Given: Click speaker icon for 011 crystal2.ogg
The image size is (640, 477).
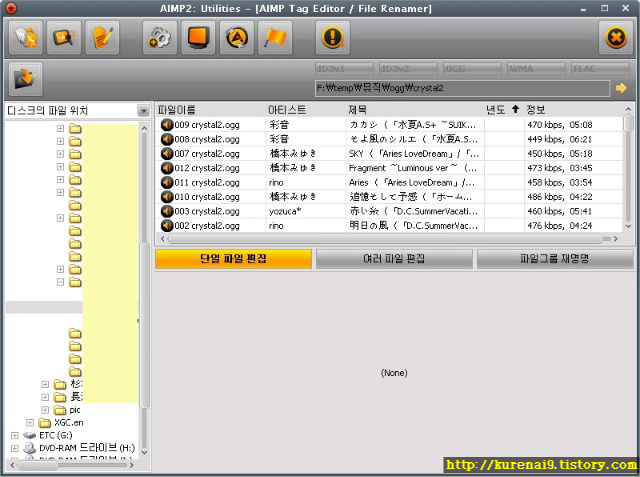Looking at the screenshot, I should coord(167,182).
